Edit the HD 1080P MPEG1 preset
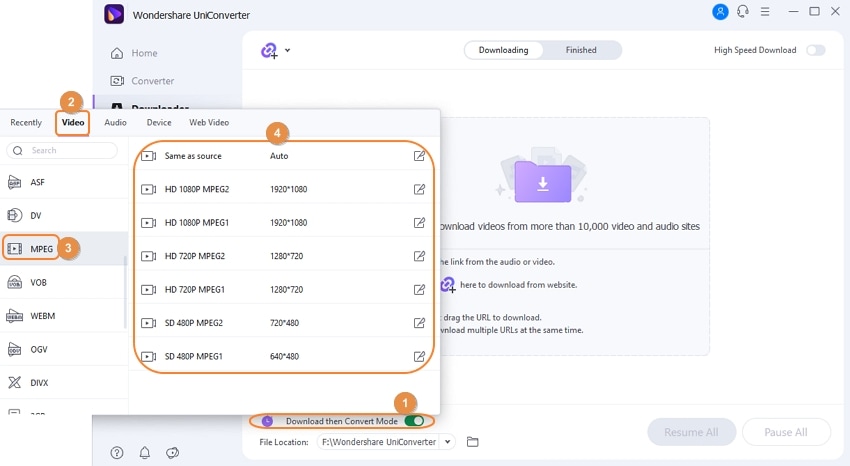The image size is (850, 466). pos(419,223)
